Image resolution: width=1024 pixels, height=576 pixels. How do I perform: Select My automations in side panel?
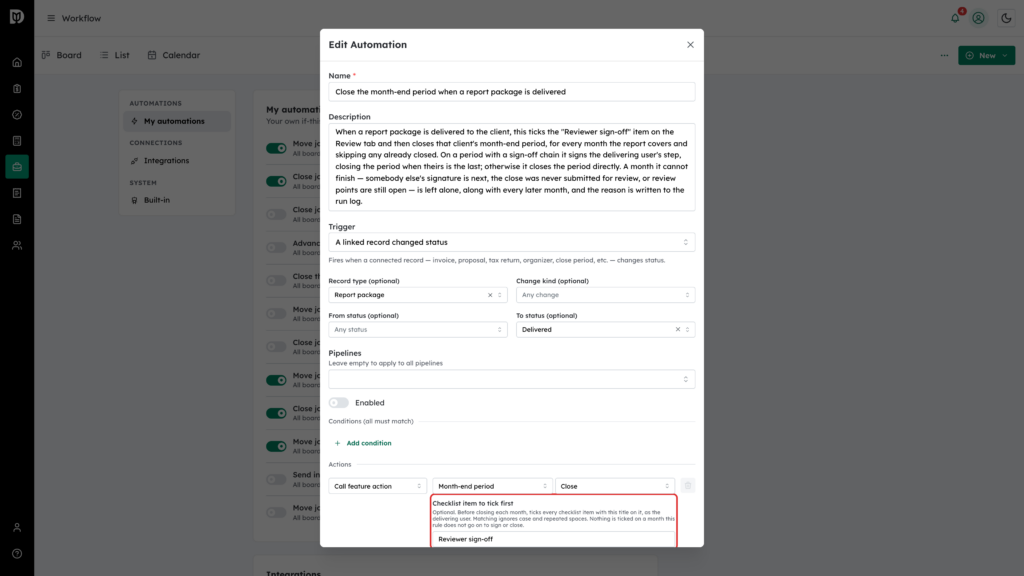coord(177,121)
